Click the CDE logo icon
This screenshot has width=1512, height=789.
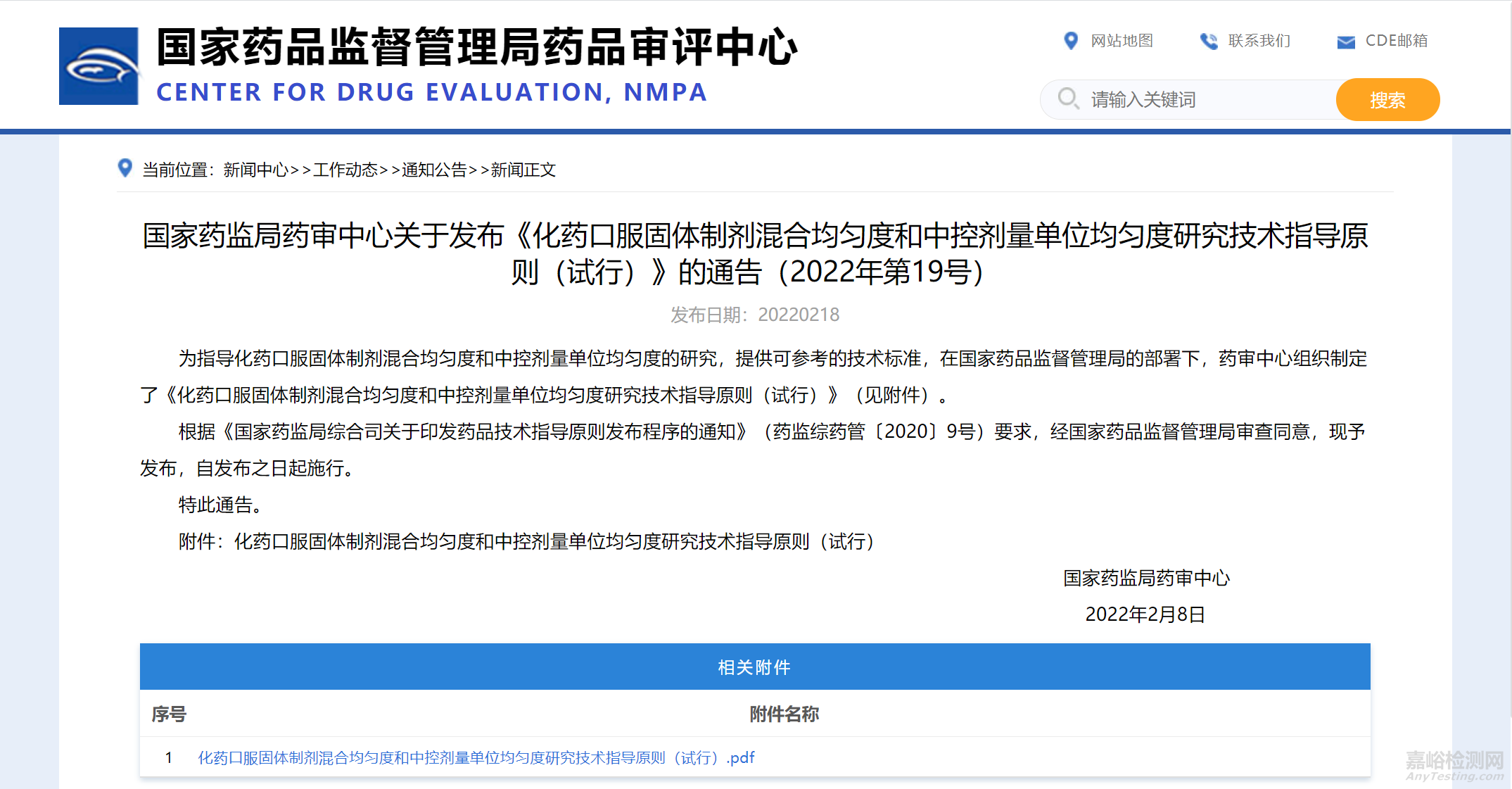pyautogui.click(x=99, y=65)
